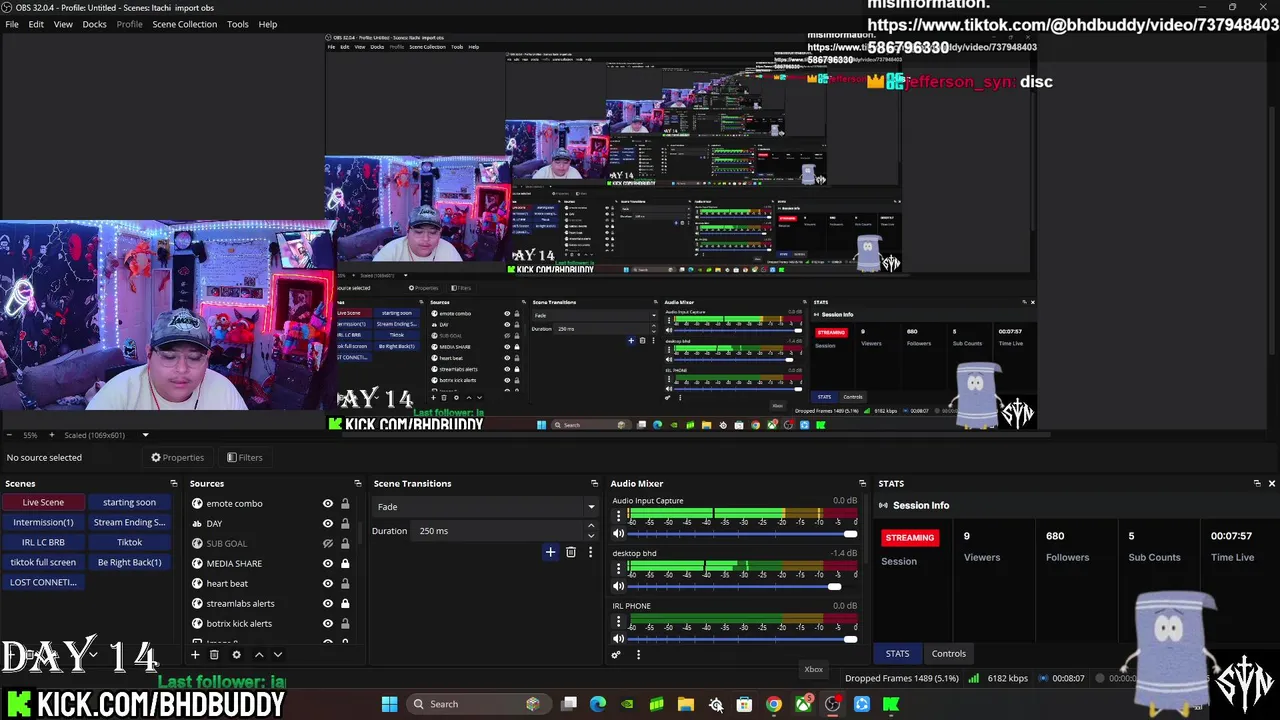Increase transition duration stepper

[591, 526]
